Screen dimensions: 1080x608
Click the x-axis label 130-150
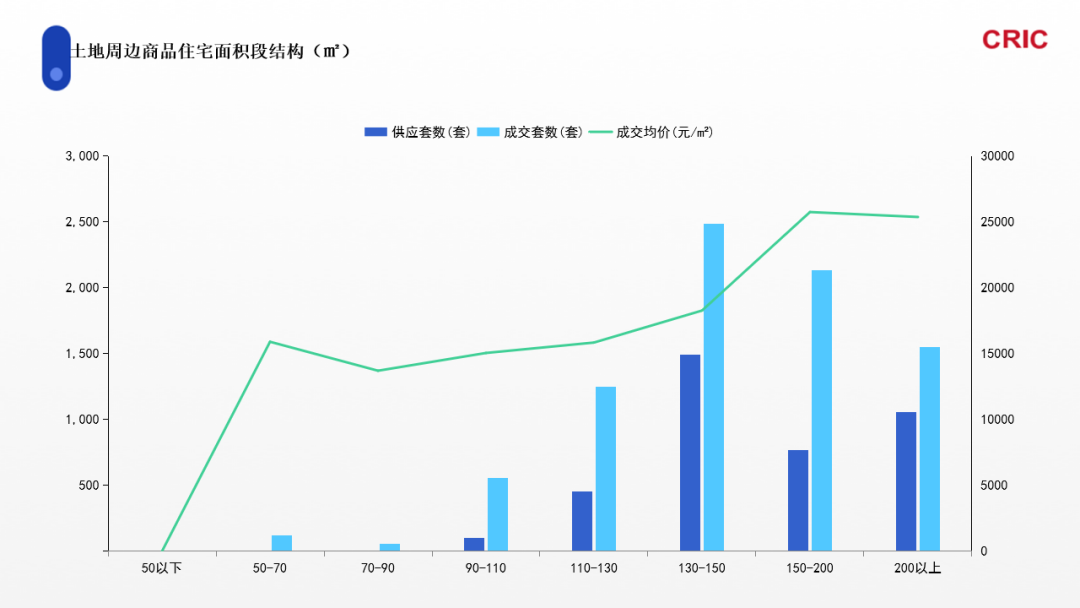(702, 568)
